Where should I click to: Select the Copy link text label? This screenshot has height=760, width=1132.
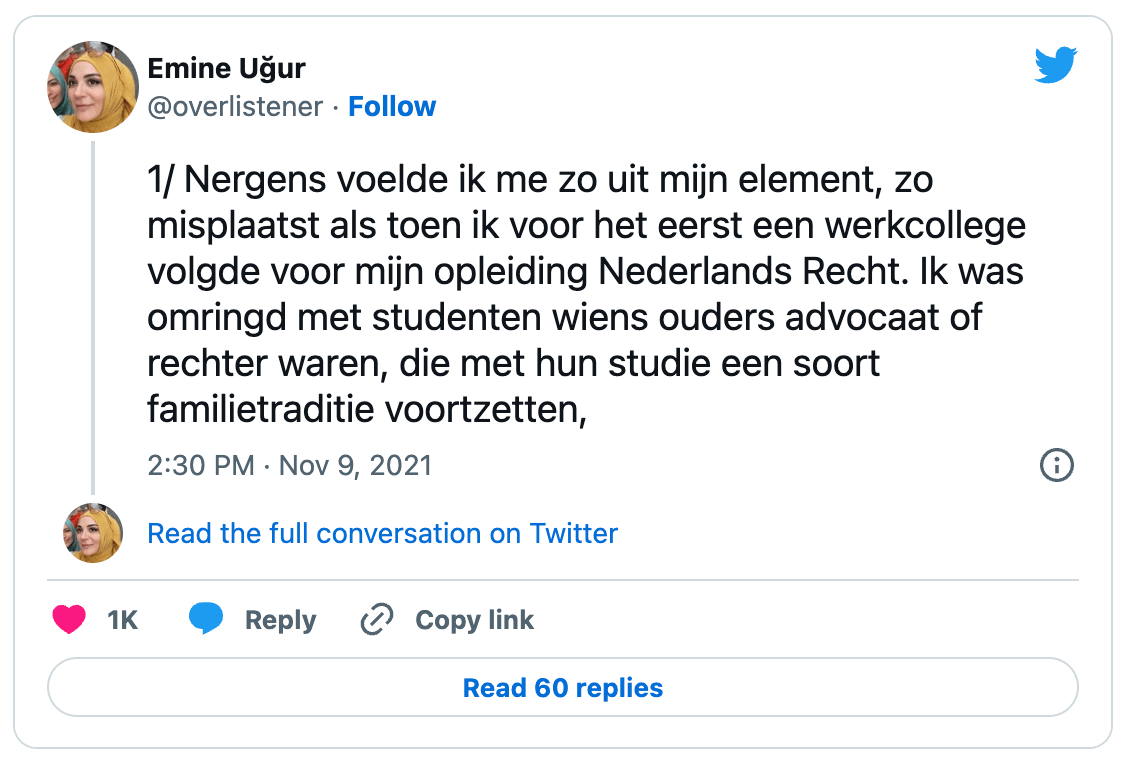click(x=474, y=620)
